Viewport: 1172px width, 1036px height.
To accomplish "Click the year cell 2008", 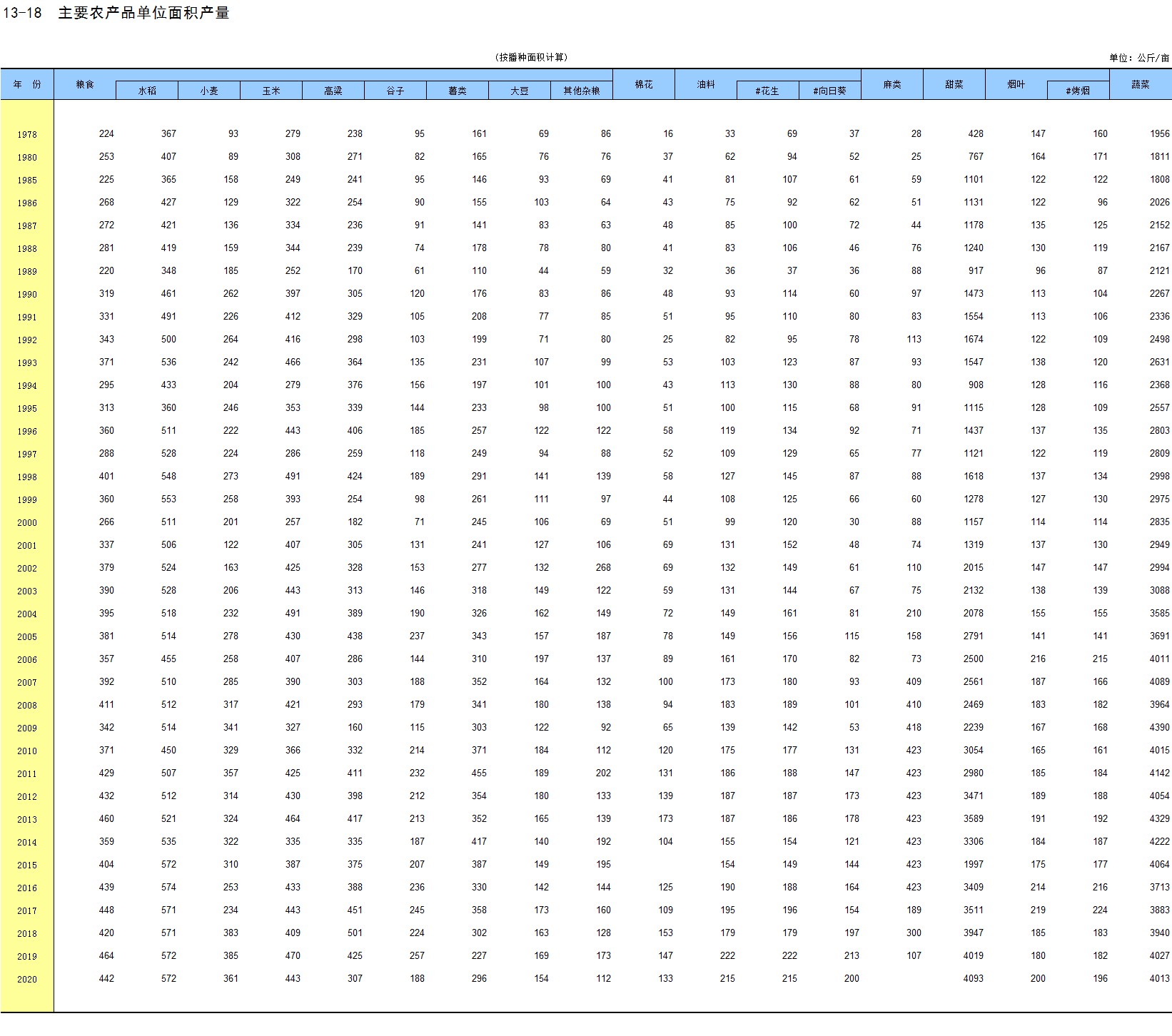I will [27, 705].
